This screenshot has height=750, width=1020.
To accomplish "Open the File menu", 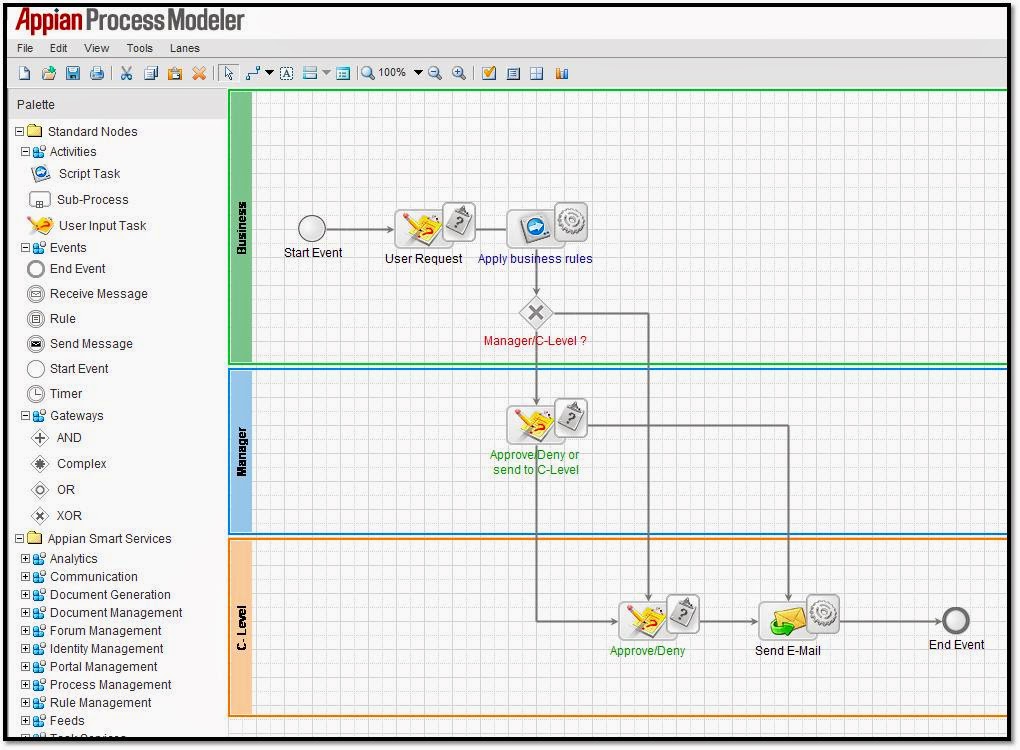I will pyautogui.click(x=25, y=48).
